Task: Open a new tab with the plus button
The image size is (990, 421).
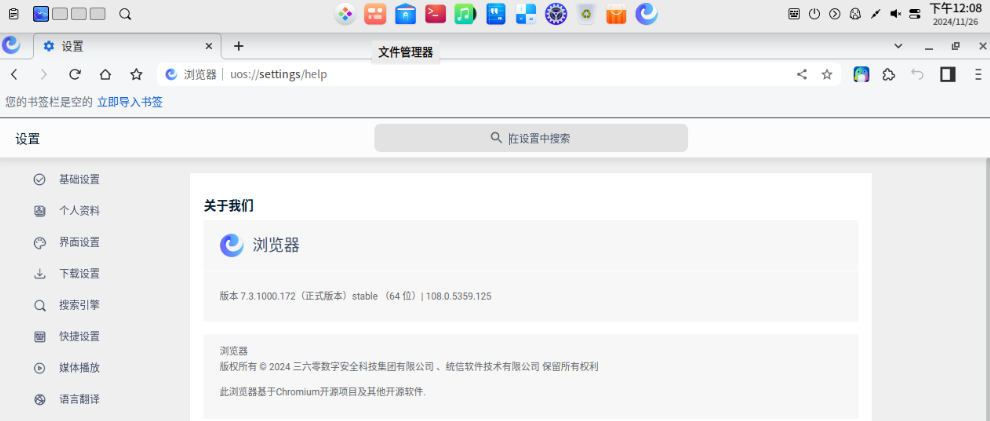Action: [x=238, y=46]
